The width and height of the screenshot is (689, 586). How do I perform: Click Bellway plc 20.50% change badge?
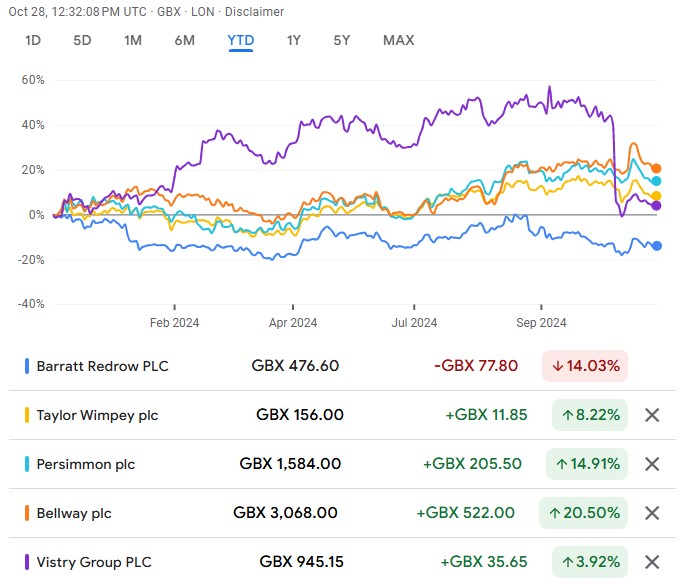click(x=586, y=513)
